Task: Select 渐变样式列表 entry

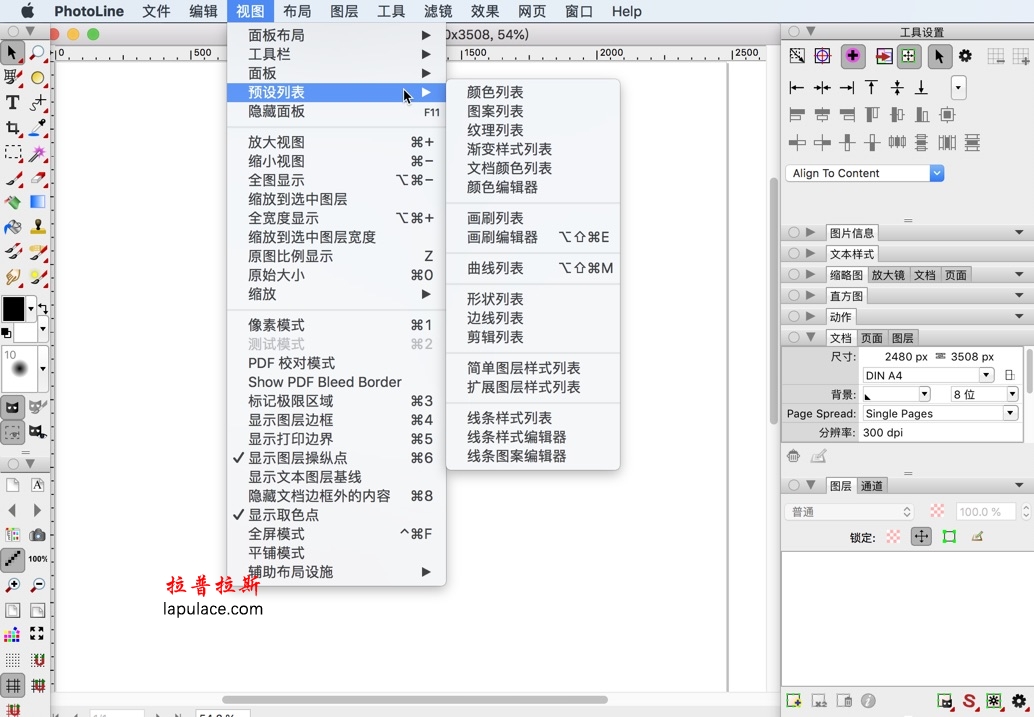Action: click(533, 149)
